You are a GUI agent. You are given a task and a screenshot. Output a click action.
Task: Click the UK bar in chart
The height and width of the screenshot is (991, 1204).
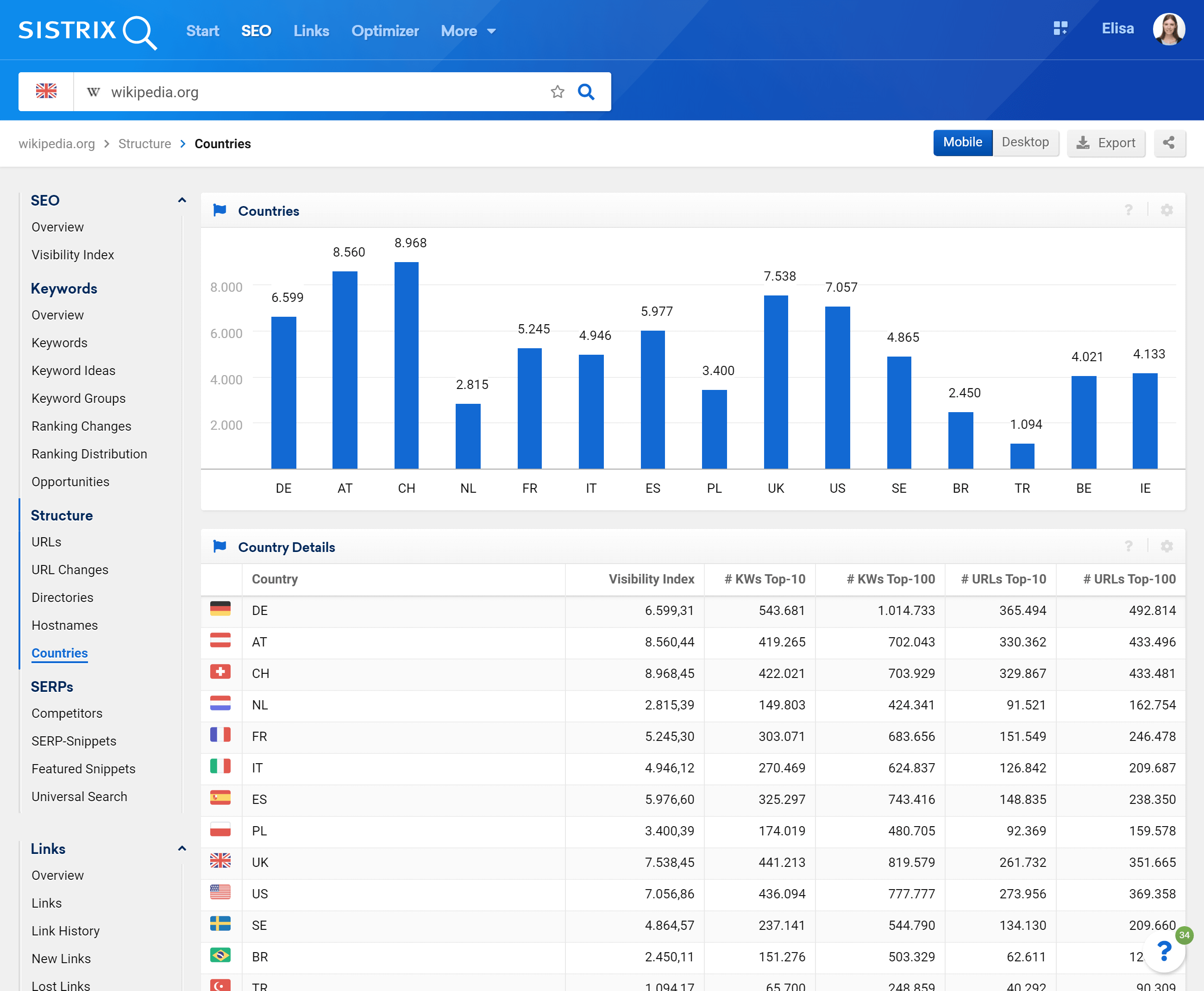click(776, 382)
